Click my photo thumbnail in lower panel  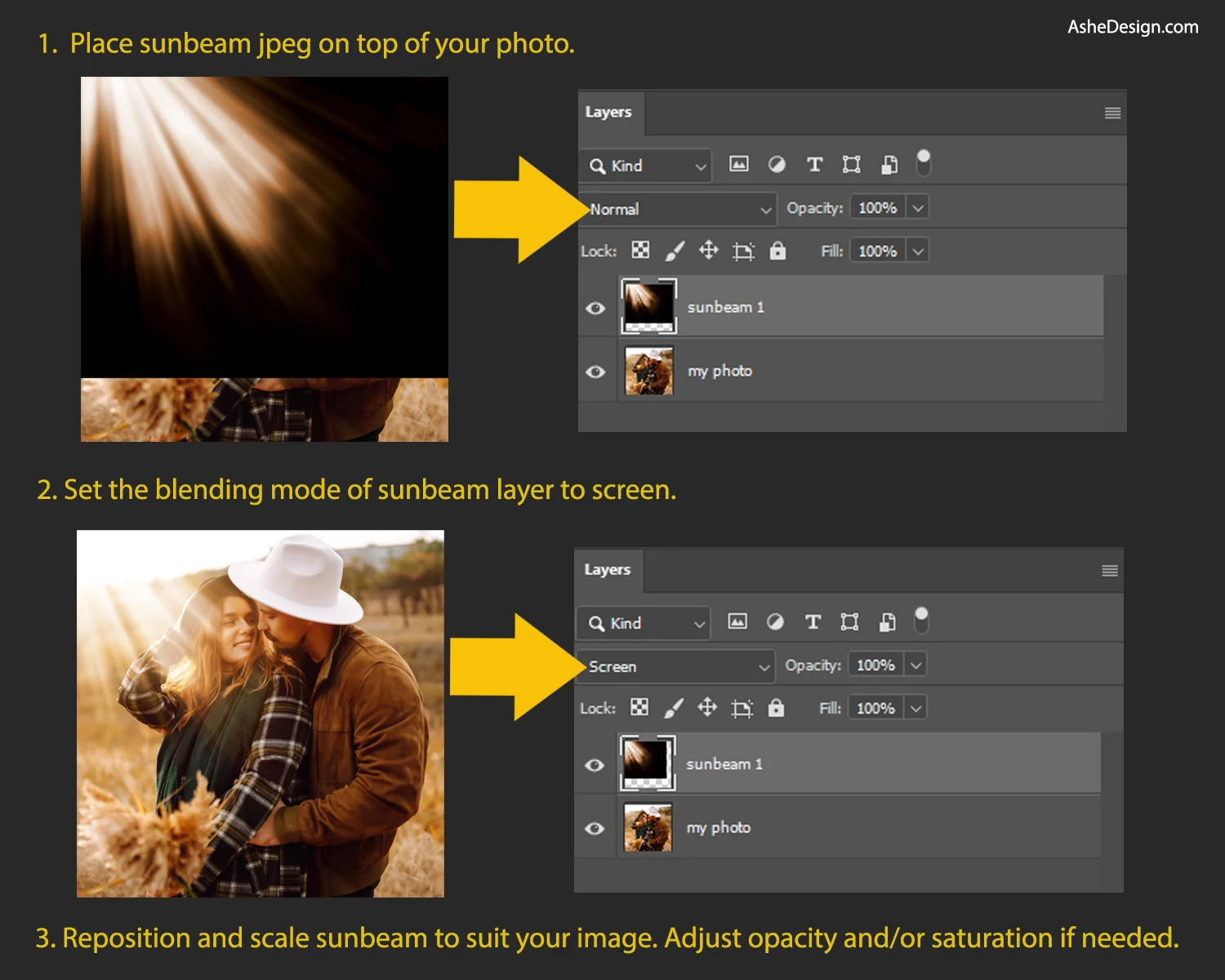648,827
